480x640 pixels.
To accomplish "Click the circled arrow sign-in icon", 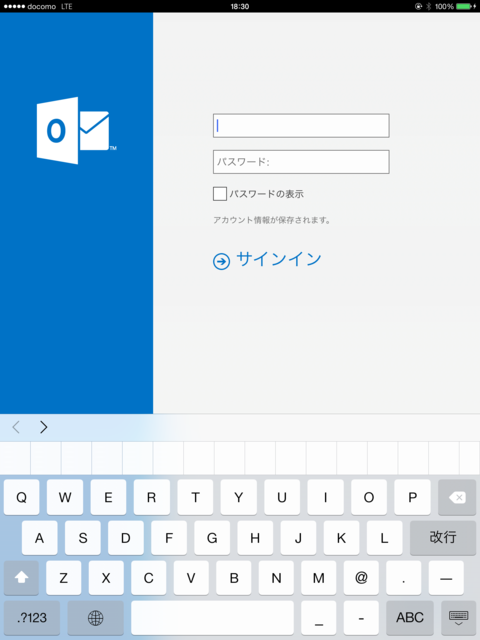I will [222, 261].
